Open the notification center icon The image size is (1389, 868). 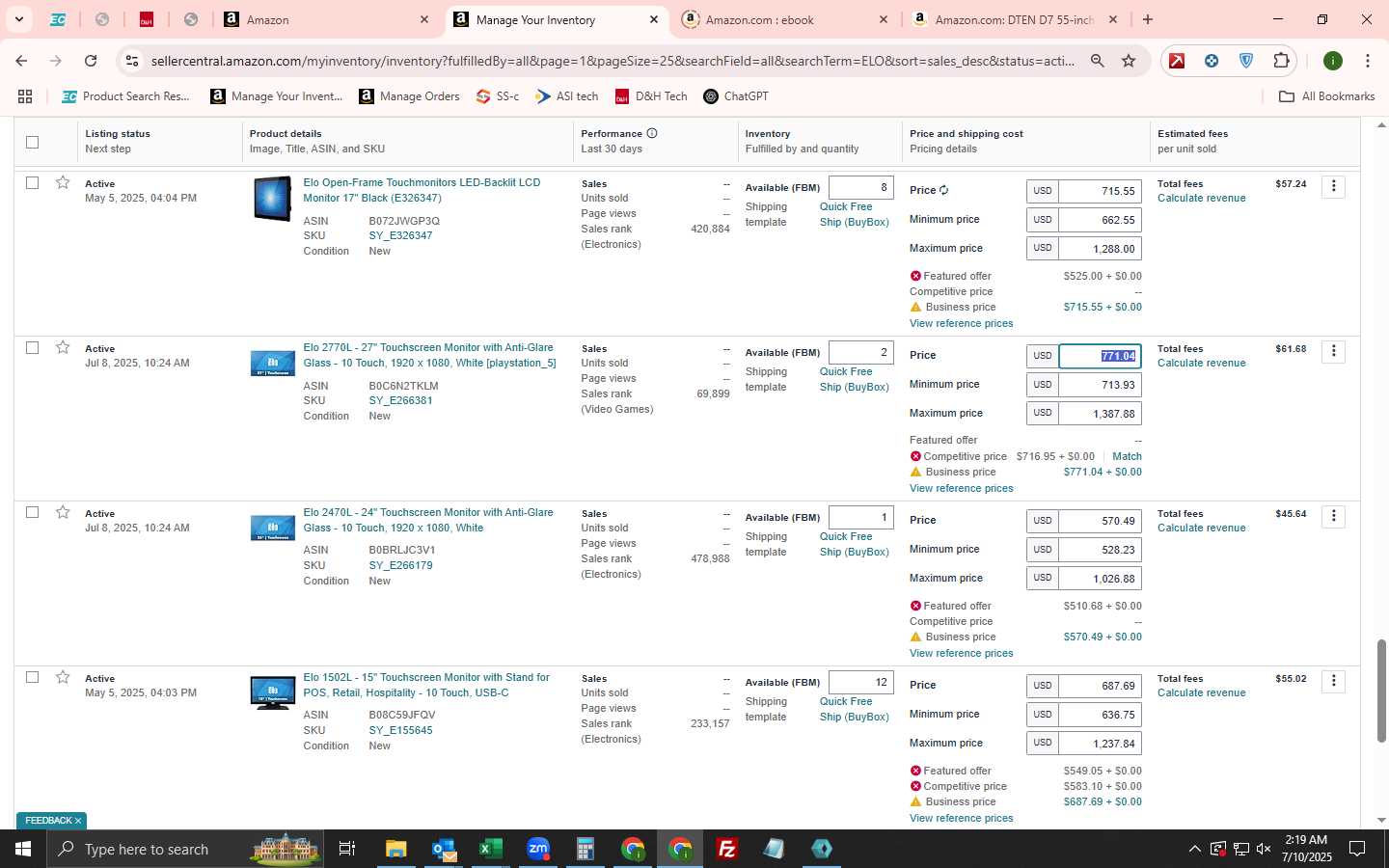click(1357, 849)
